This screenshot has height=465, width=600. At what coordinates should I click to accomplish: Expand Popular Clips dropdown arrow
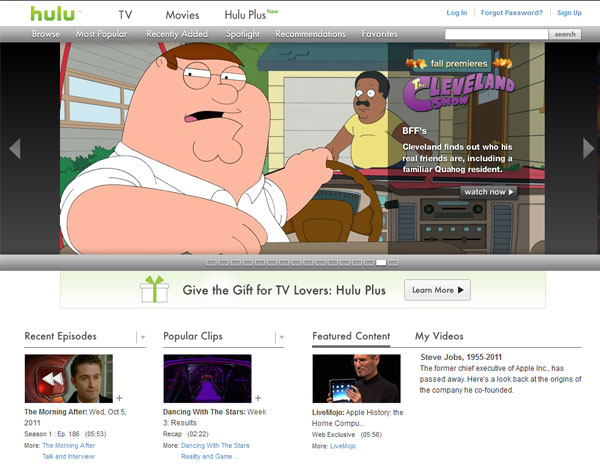click(282, 337)
